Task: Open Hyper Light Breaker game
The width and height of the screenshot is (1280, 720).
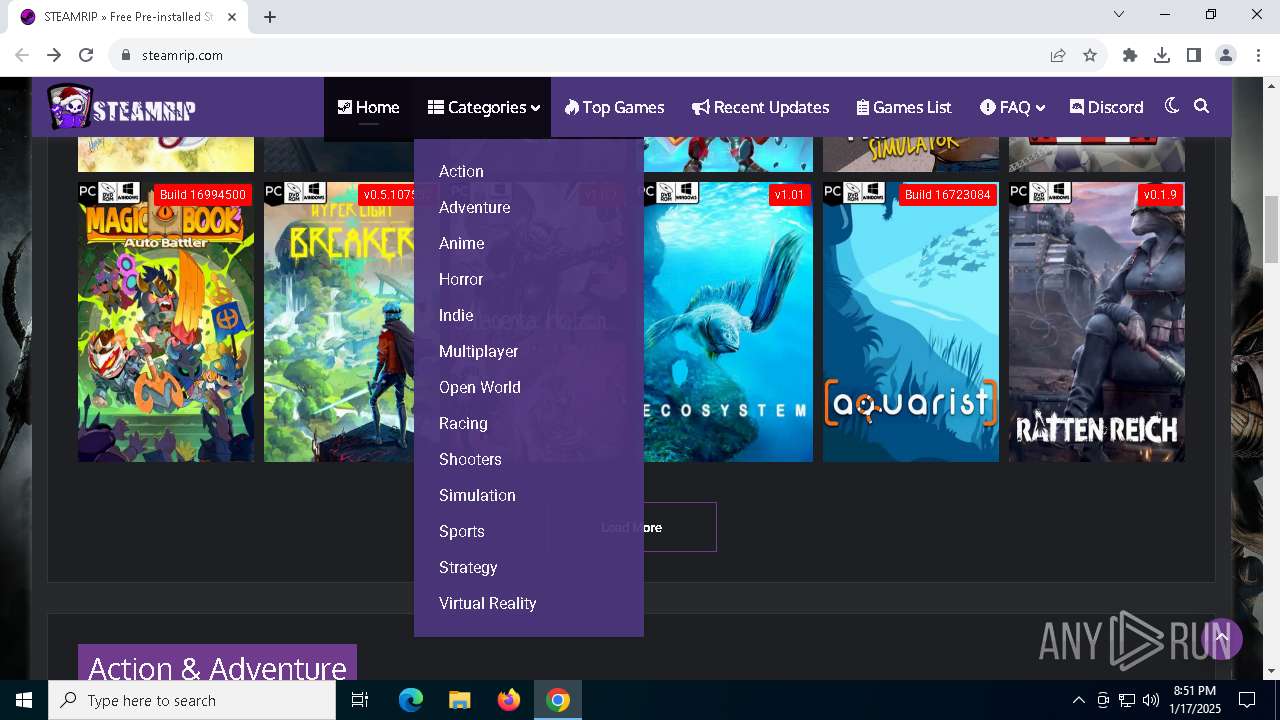Action: click(x=338, y=322)
